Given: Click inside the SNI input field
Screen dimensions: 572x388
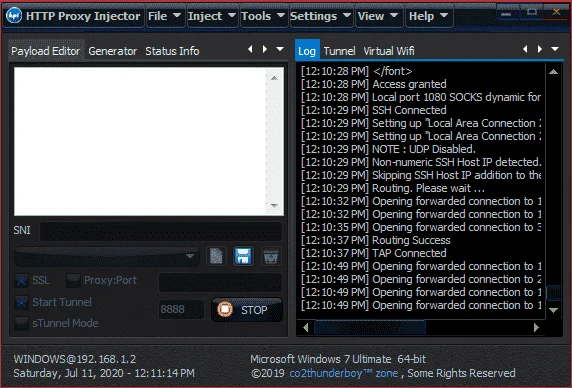Looking at the screenshot, I should (161, 231).
